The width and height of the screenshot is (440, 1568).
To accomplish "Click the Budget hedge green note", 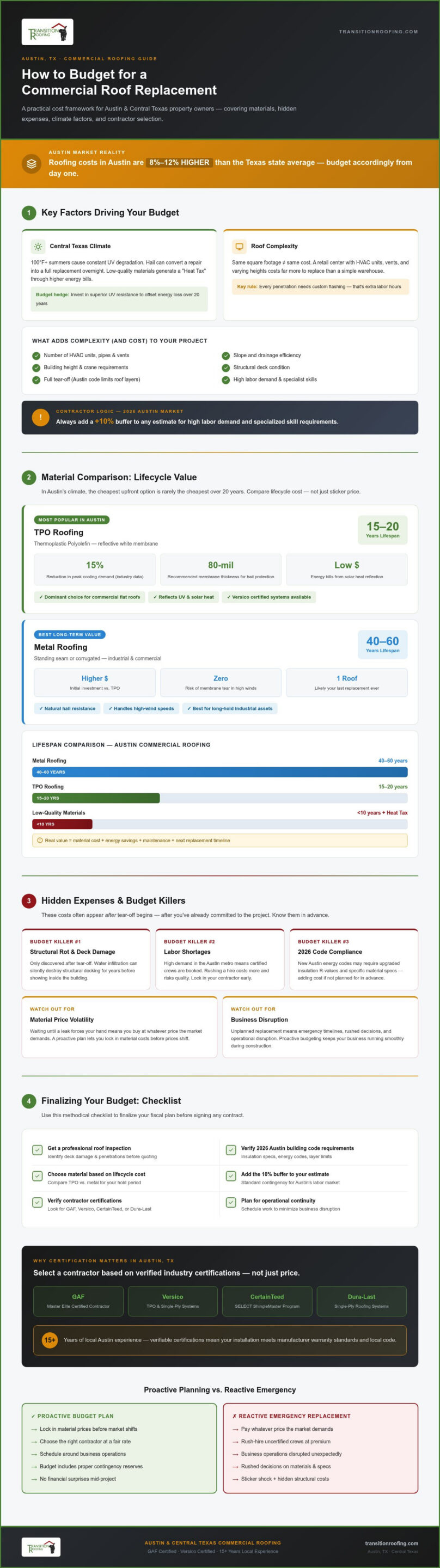I will point(119,299).
